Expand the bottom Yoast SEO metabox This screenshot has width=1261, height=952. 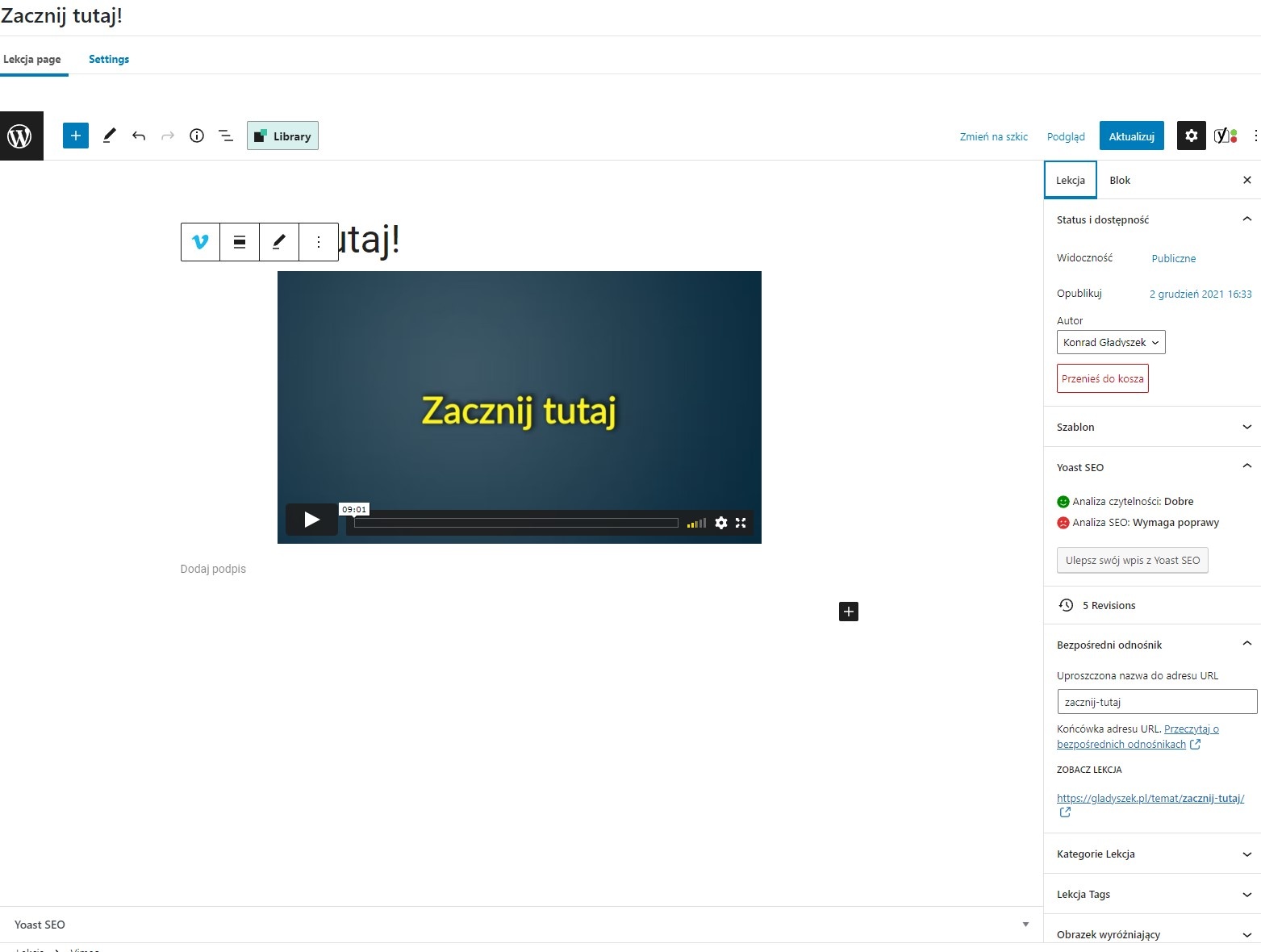[x=521, y=925]
